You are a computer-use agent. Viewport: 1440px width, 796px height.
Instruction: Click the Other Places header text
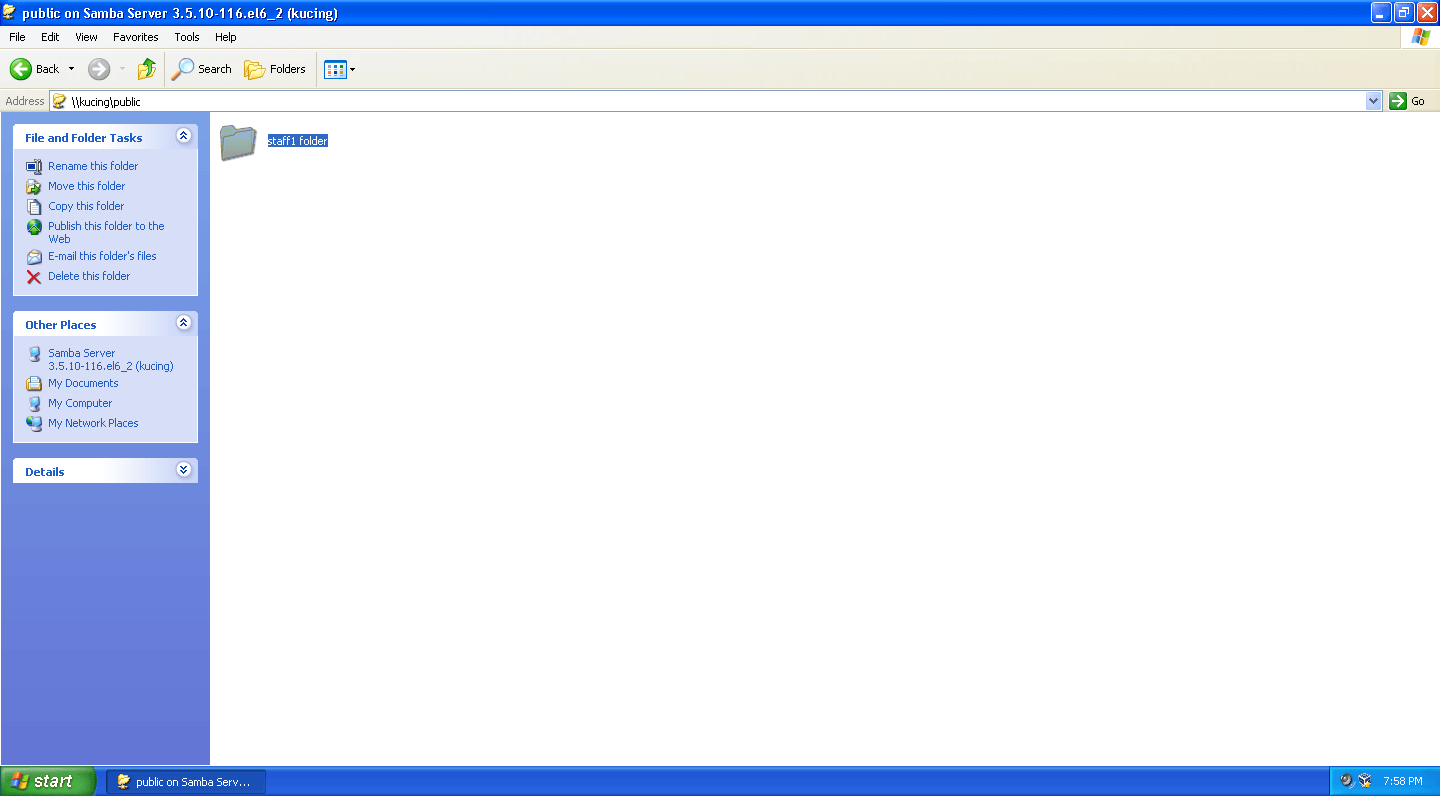coord(61,325)
